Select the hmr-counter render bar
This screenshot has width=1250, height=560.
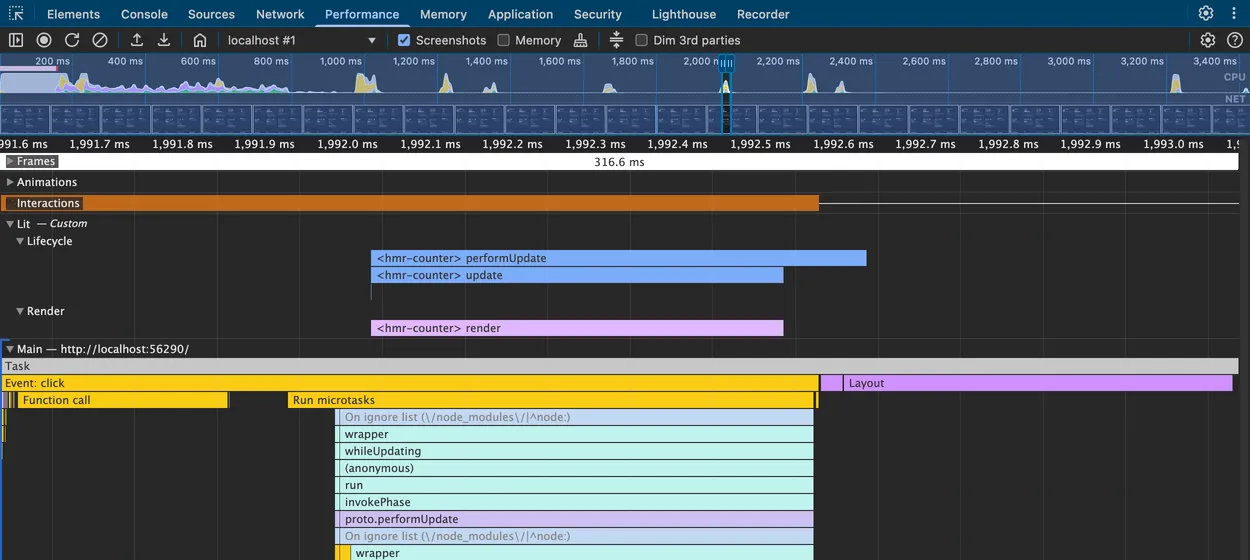coord(577,328)
